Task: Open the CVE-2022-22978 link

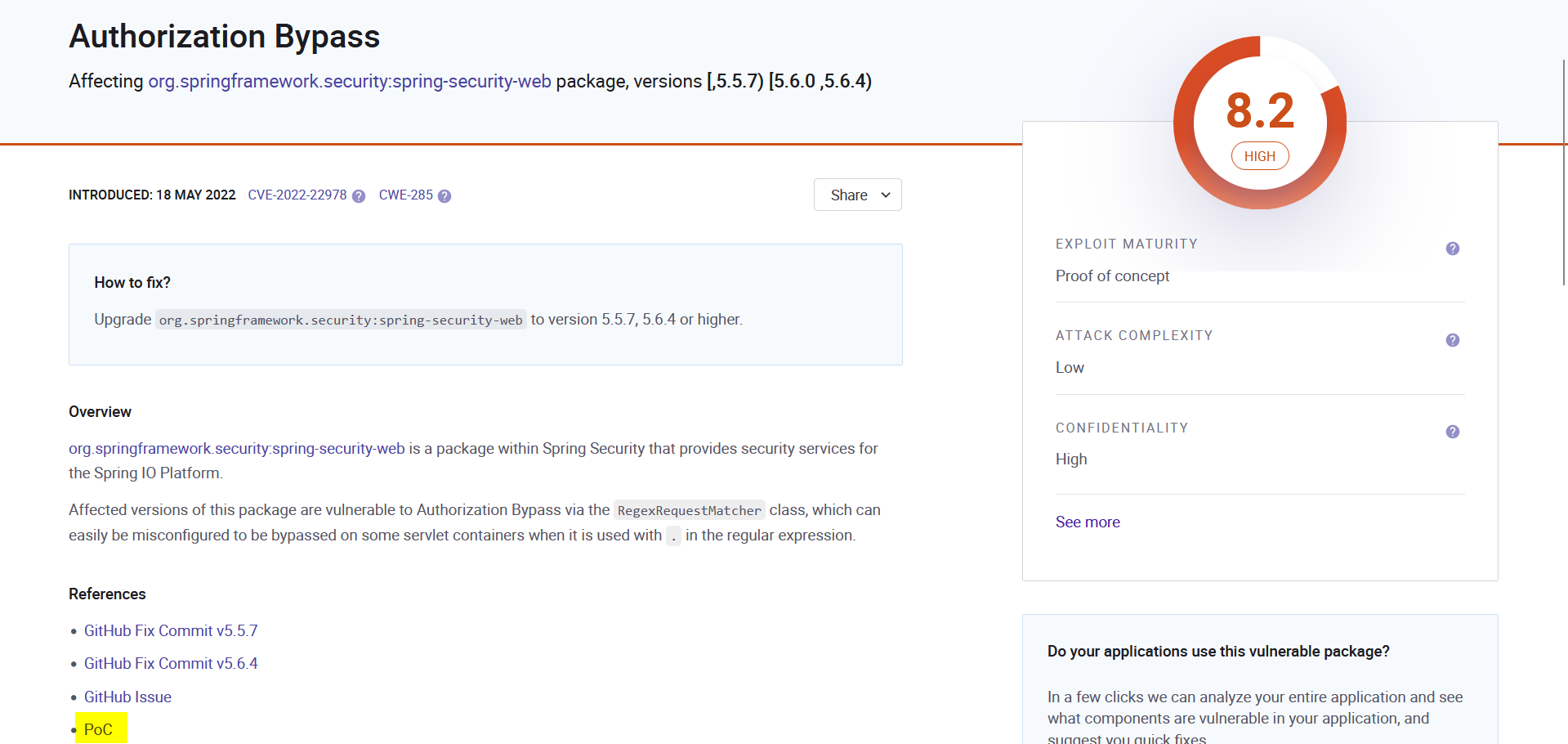Action: 297,195
